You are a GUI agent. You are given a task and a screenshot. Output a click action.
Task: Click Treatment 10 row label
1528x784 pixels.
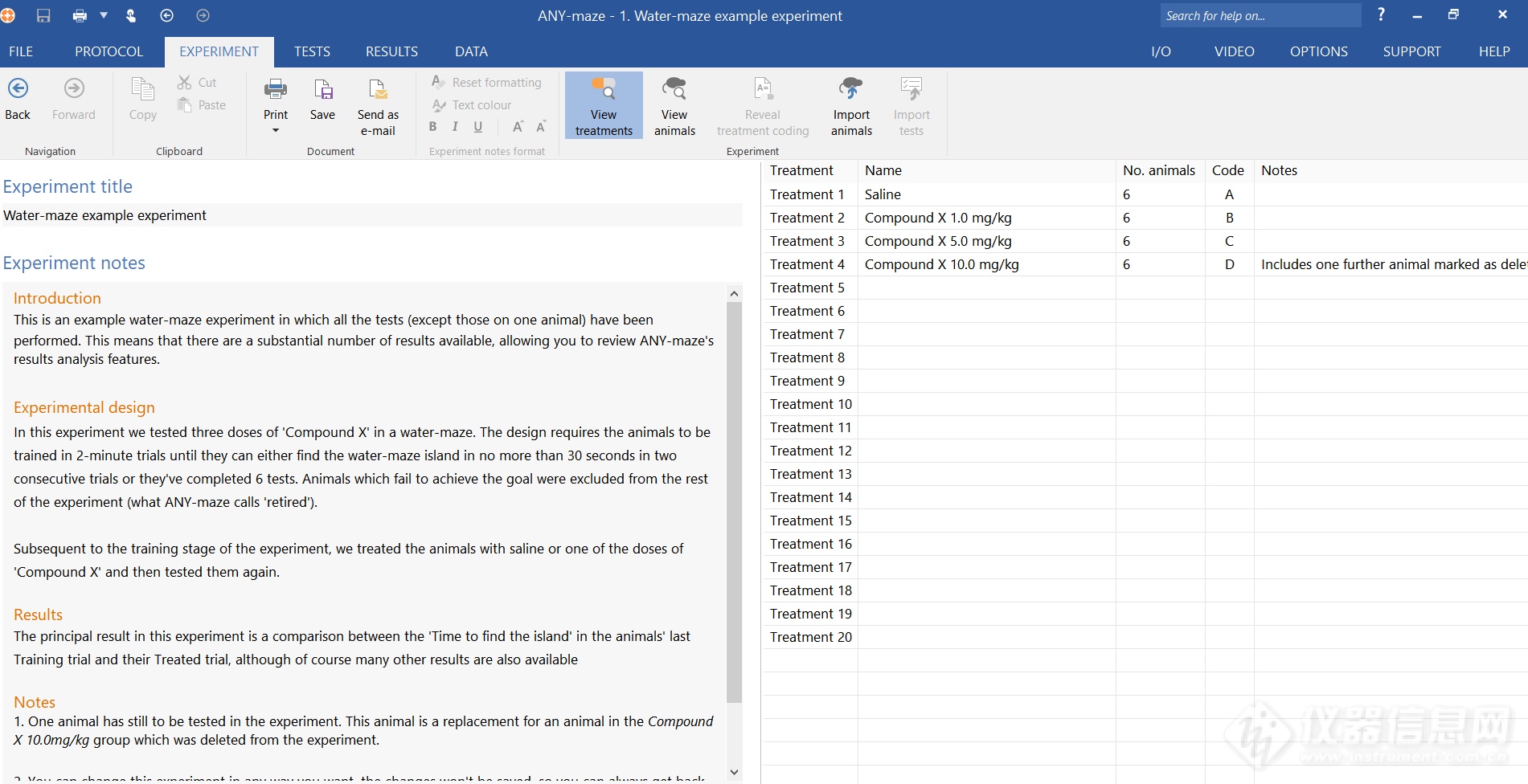click(x=810, y=404)
